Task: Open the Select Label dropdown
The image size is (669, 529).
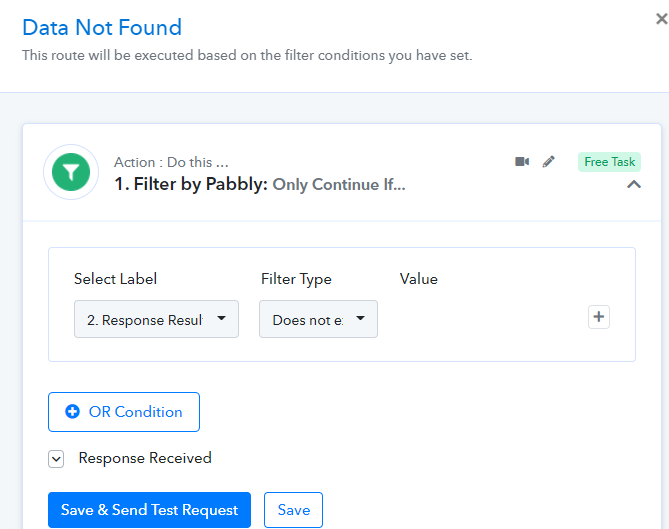Action: pos(156,319)
